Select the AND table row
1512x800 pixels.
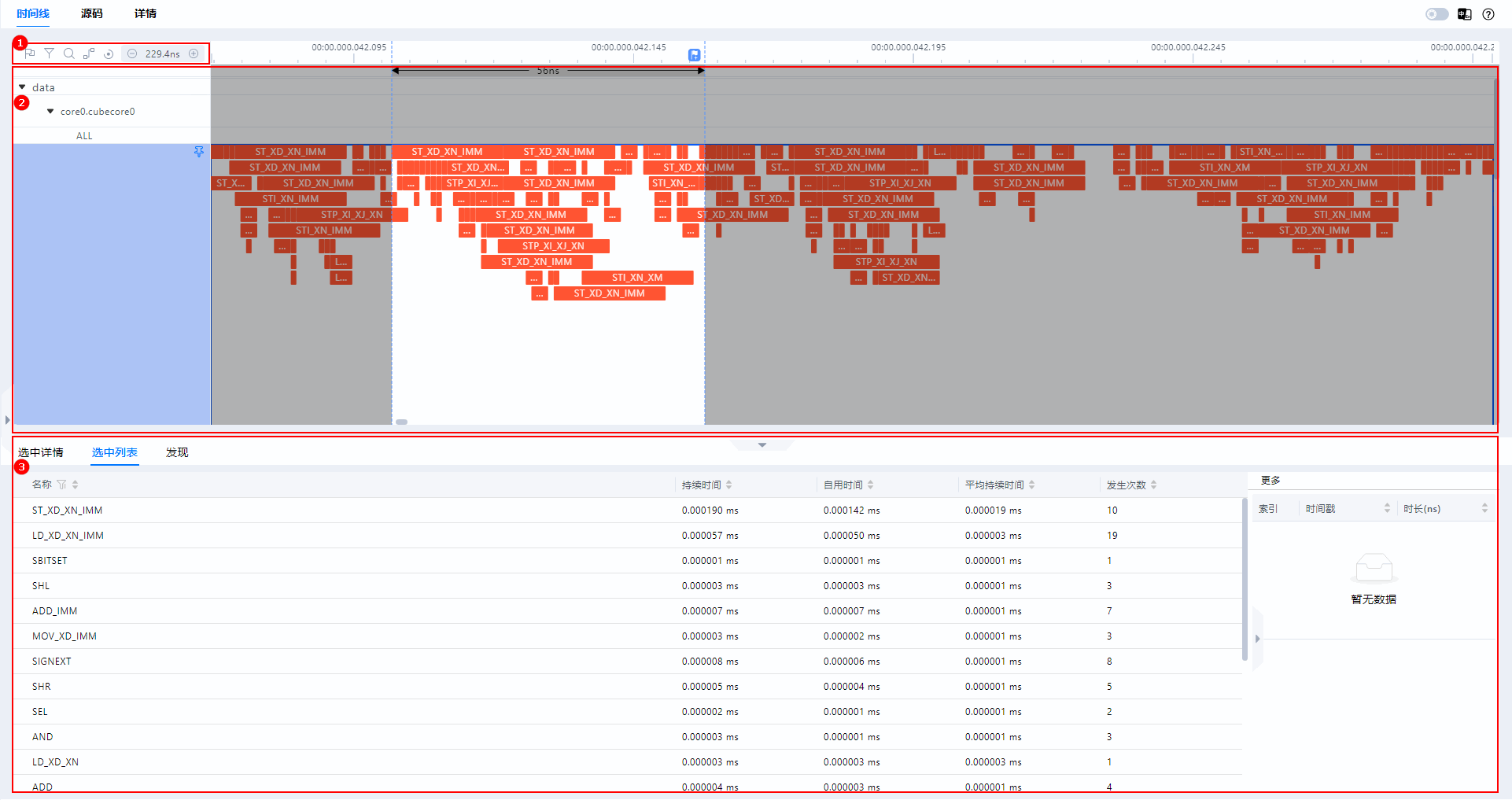pyautogui.click(x=628, y=737)
